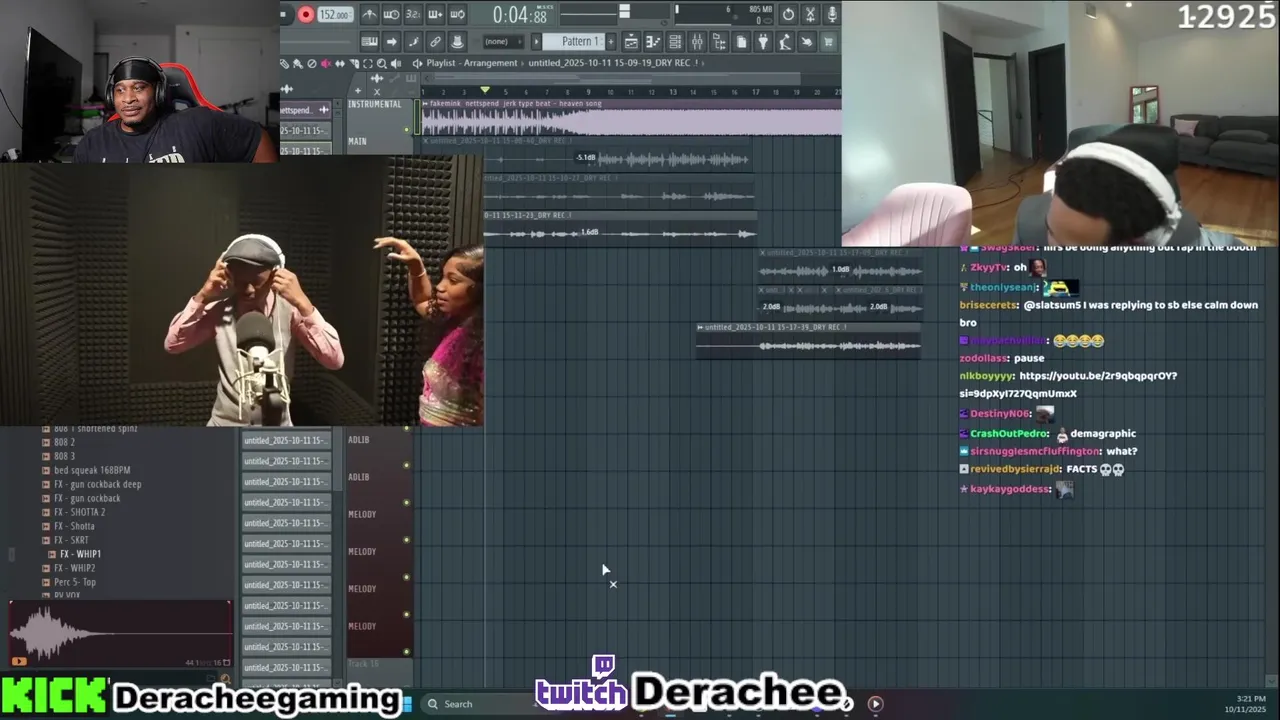Select the playlist Slice tool

354,63
